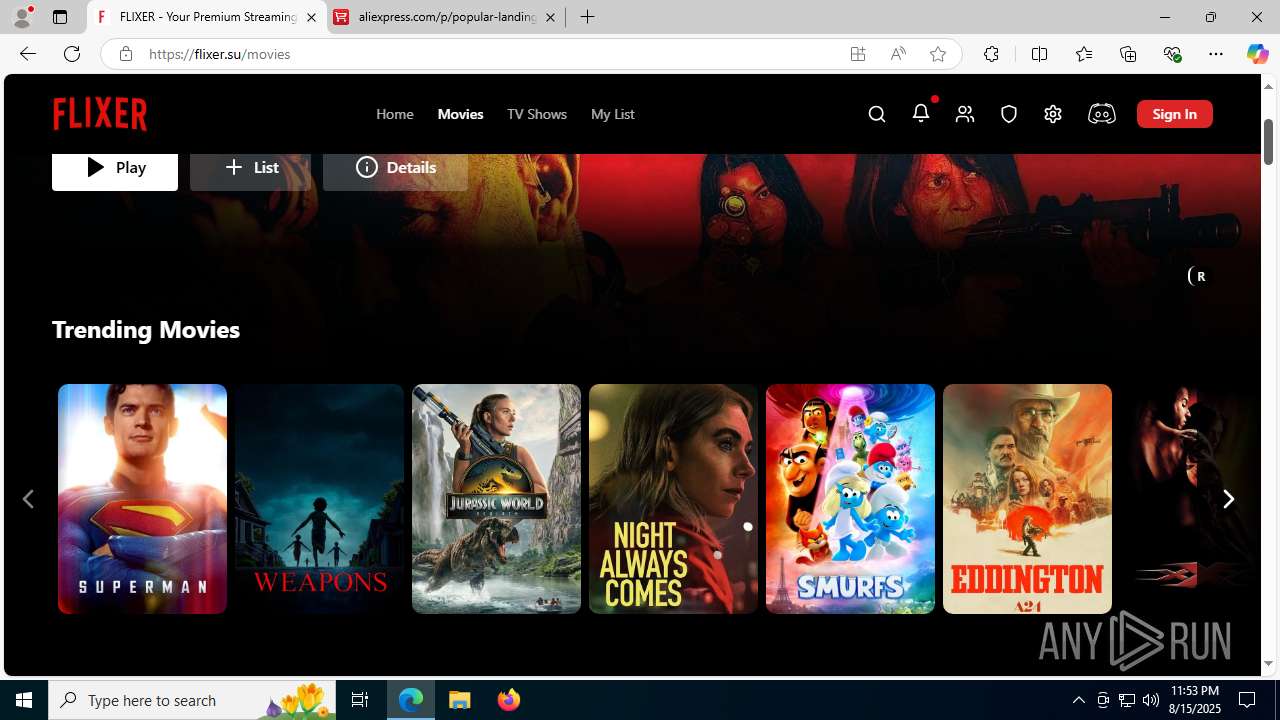1280x720 pixels.
Task: Open Collections in the browser toolbar
Action: [1128, 54]
